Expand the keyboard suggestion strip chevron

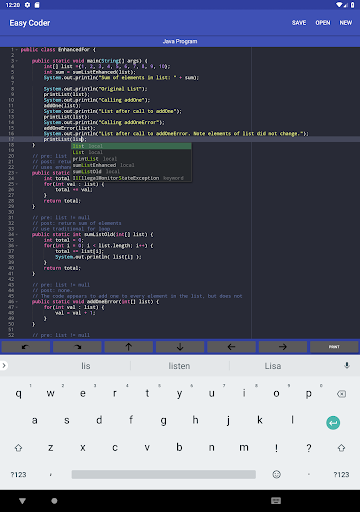4,366
